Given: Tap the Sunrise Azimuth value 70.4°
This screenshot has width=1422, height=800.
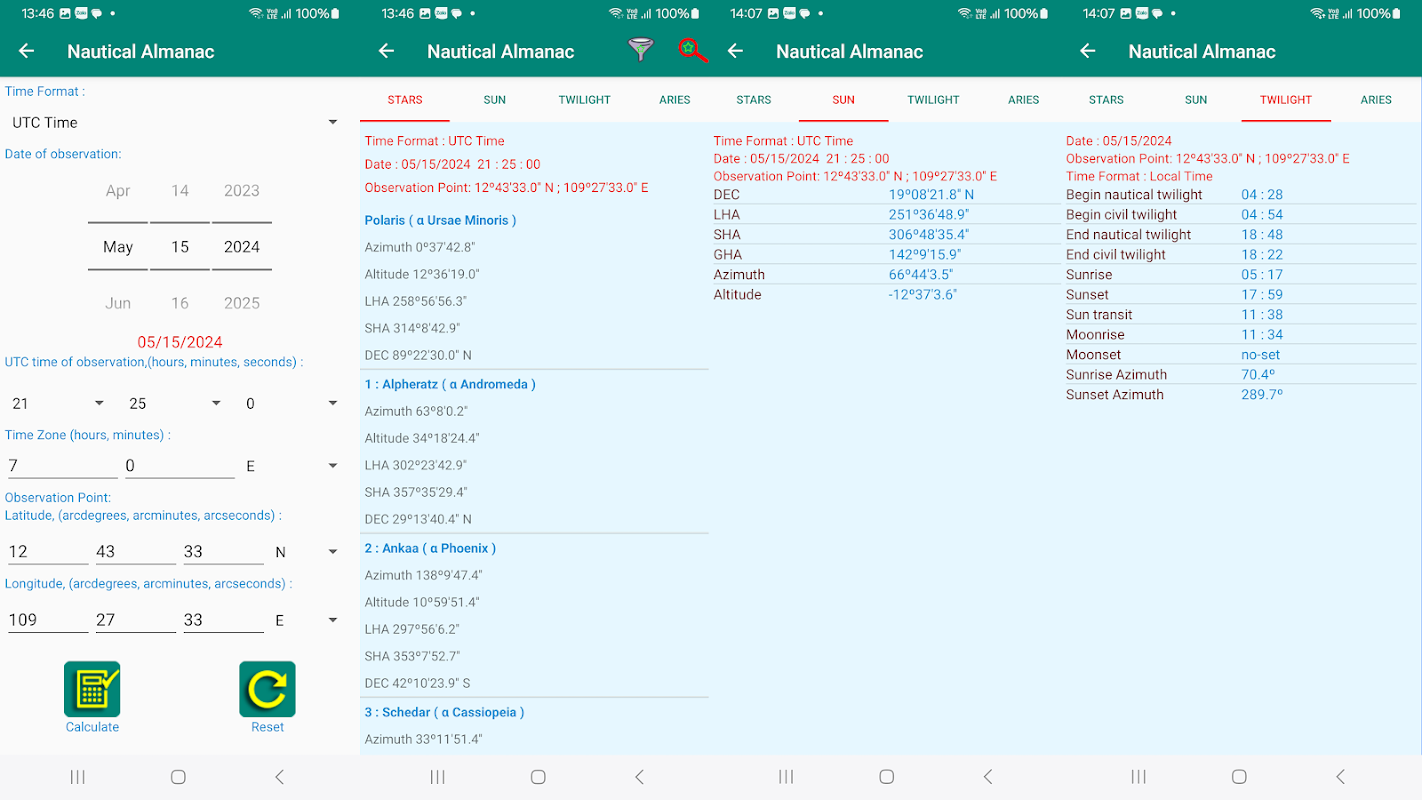Looking at the screenshot, I should [1258, 375].
